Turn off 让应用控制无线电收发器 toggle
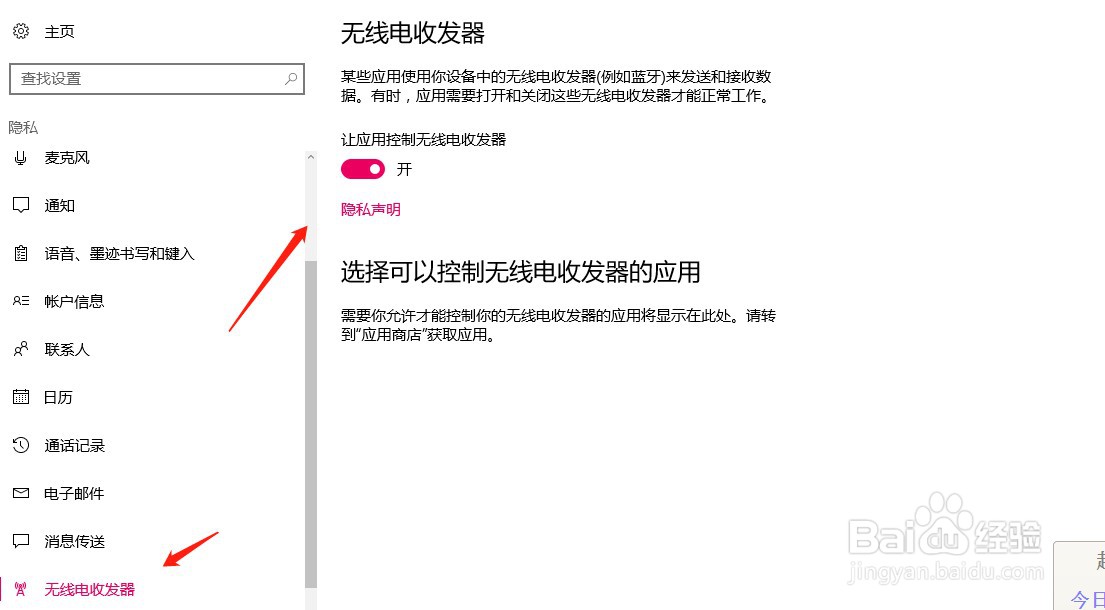 pos(363,169)
